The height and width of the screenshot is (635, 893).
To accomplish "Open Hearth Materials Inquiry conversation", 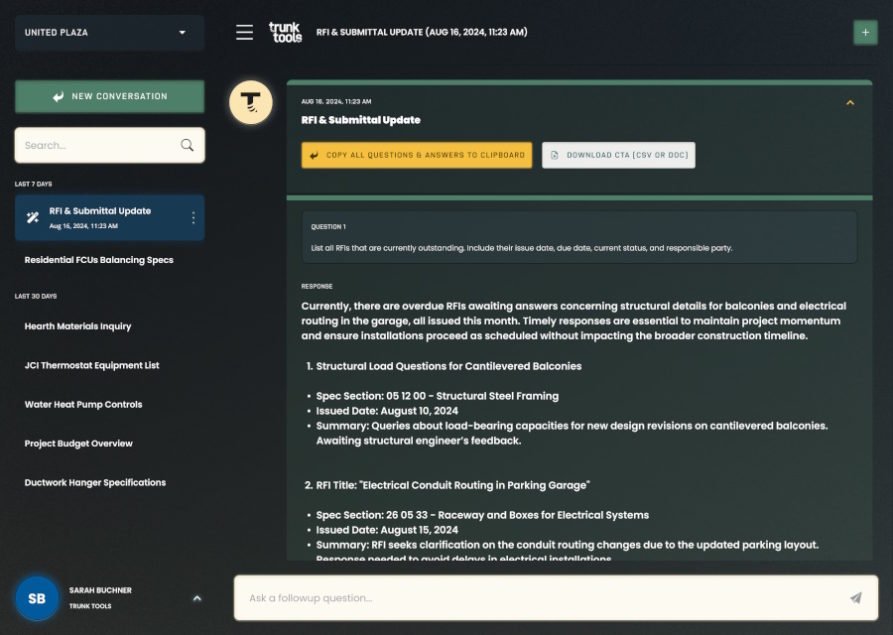I will click(x=78, y=326).
